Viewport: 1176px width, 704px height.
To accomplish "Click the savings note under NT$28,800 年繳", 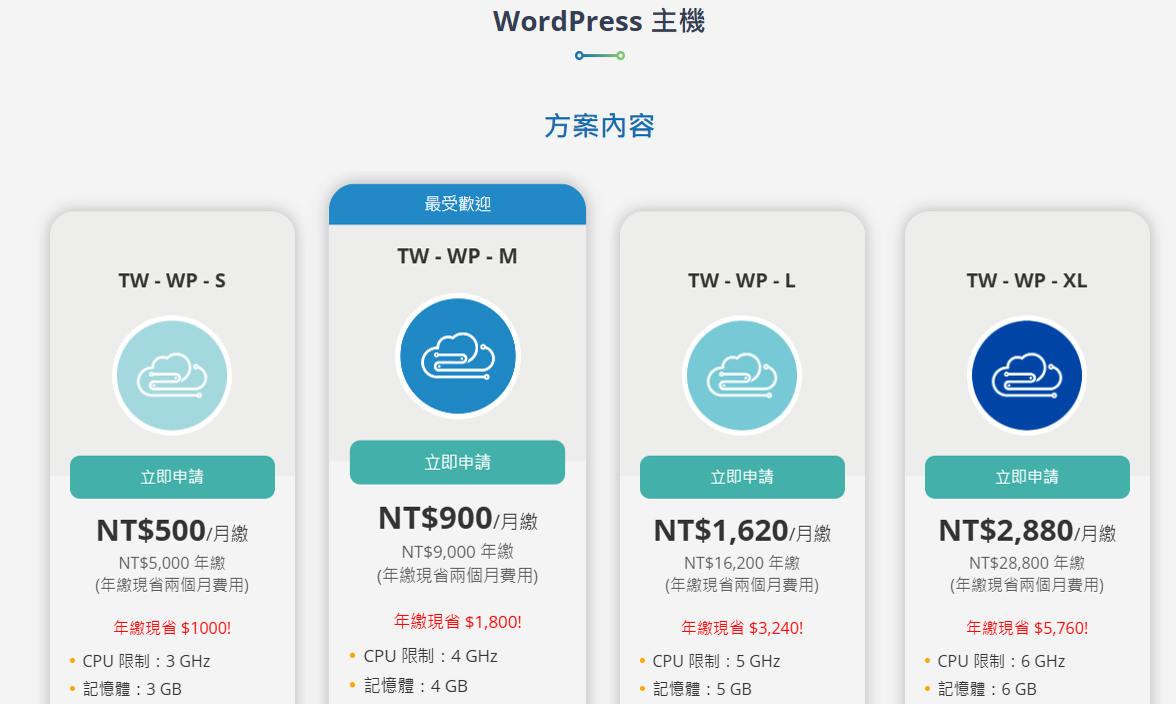I will tap(1027, 585).
